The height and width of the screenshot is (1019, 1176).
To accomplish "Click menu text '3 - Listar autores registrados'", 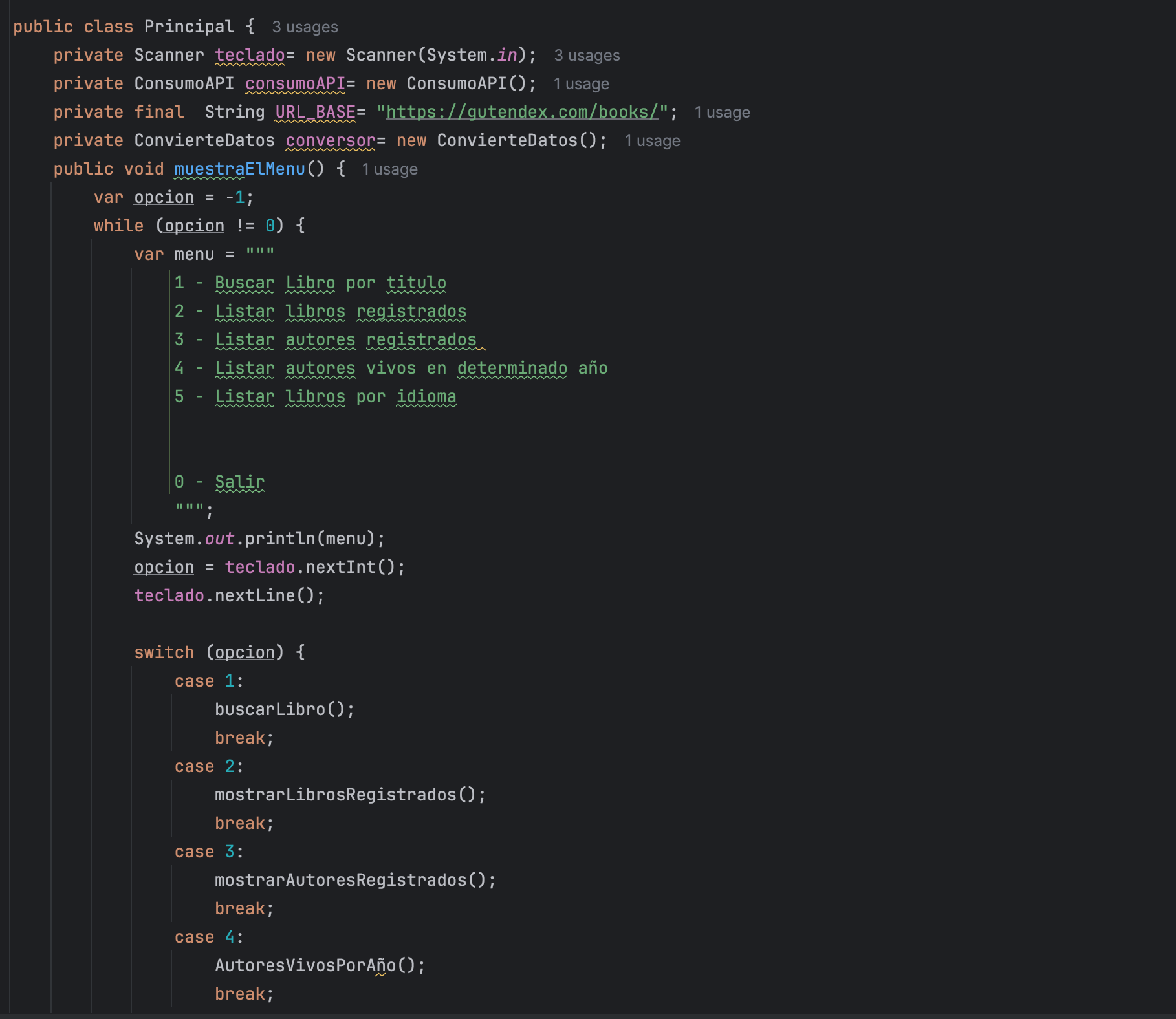I will click(325, 339).
